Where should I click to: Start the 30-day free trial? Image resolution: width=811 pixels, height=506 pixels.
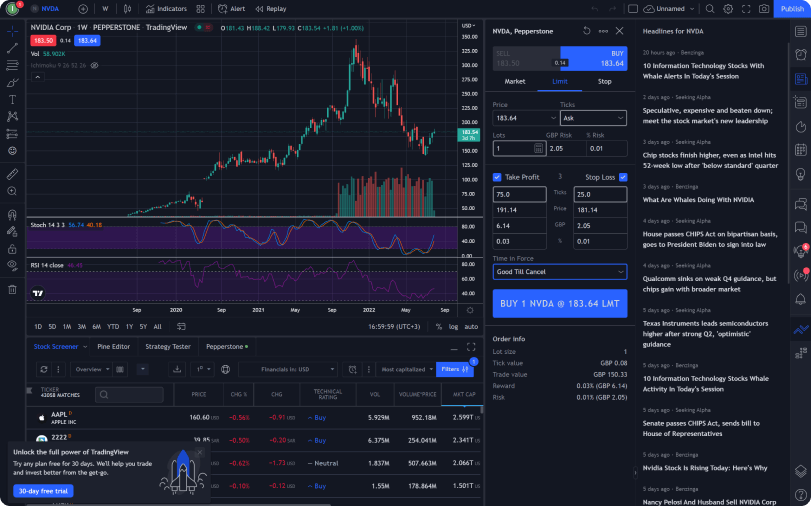point(43,491)
